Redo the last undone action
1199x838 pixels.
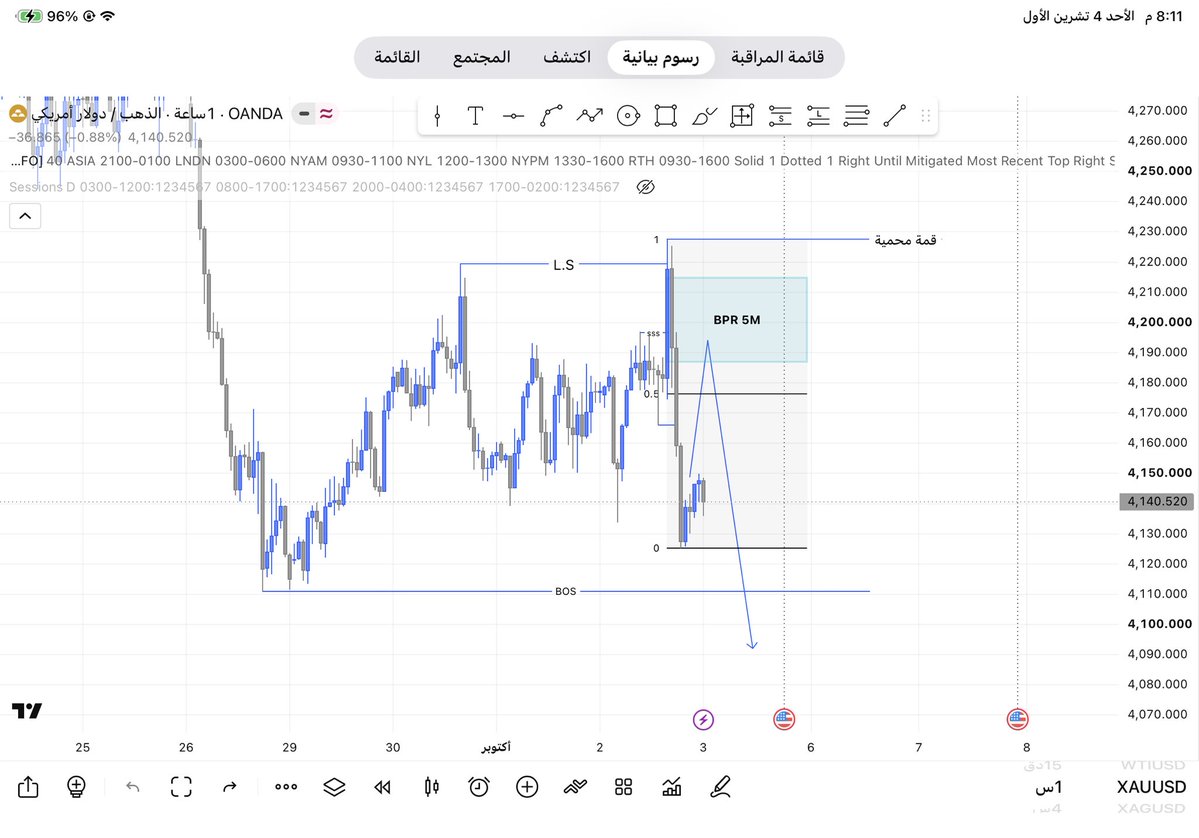pyautogui.click(x=229, y=787)
